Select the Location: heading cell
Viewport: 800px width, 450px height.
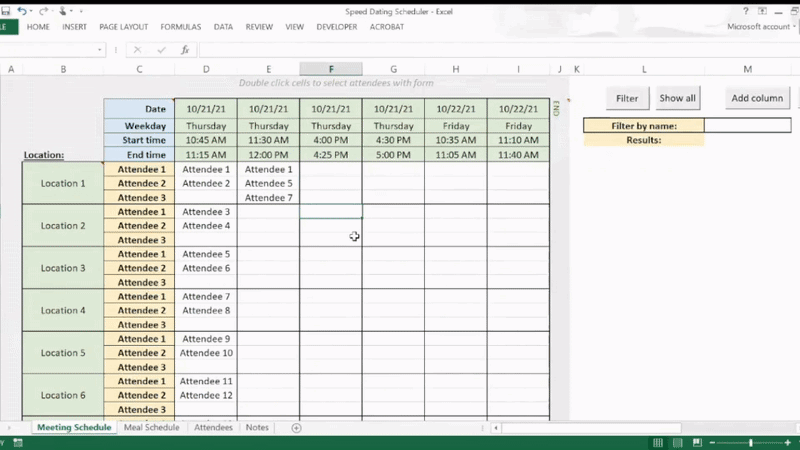pos(44,155)
